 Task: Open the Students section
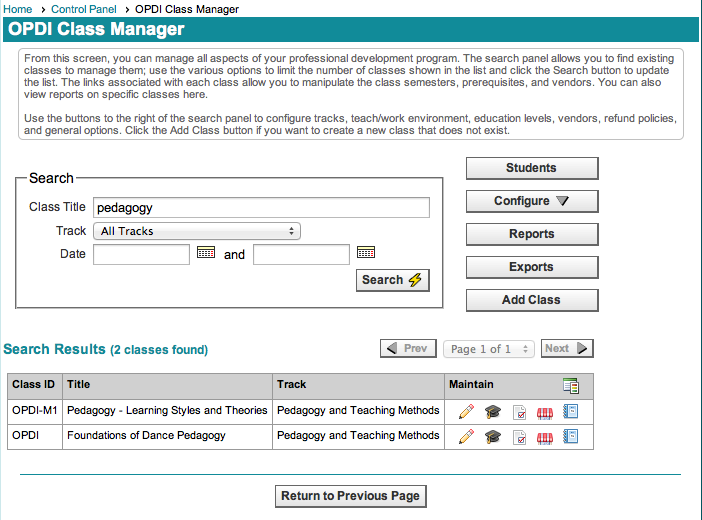pyautogui.click(x=532, y=168)
